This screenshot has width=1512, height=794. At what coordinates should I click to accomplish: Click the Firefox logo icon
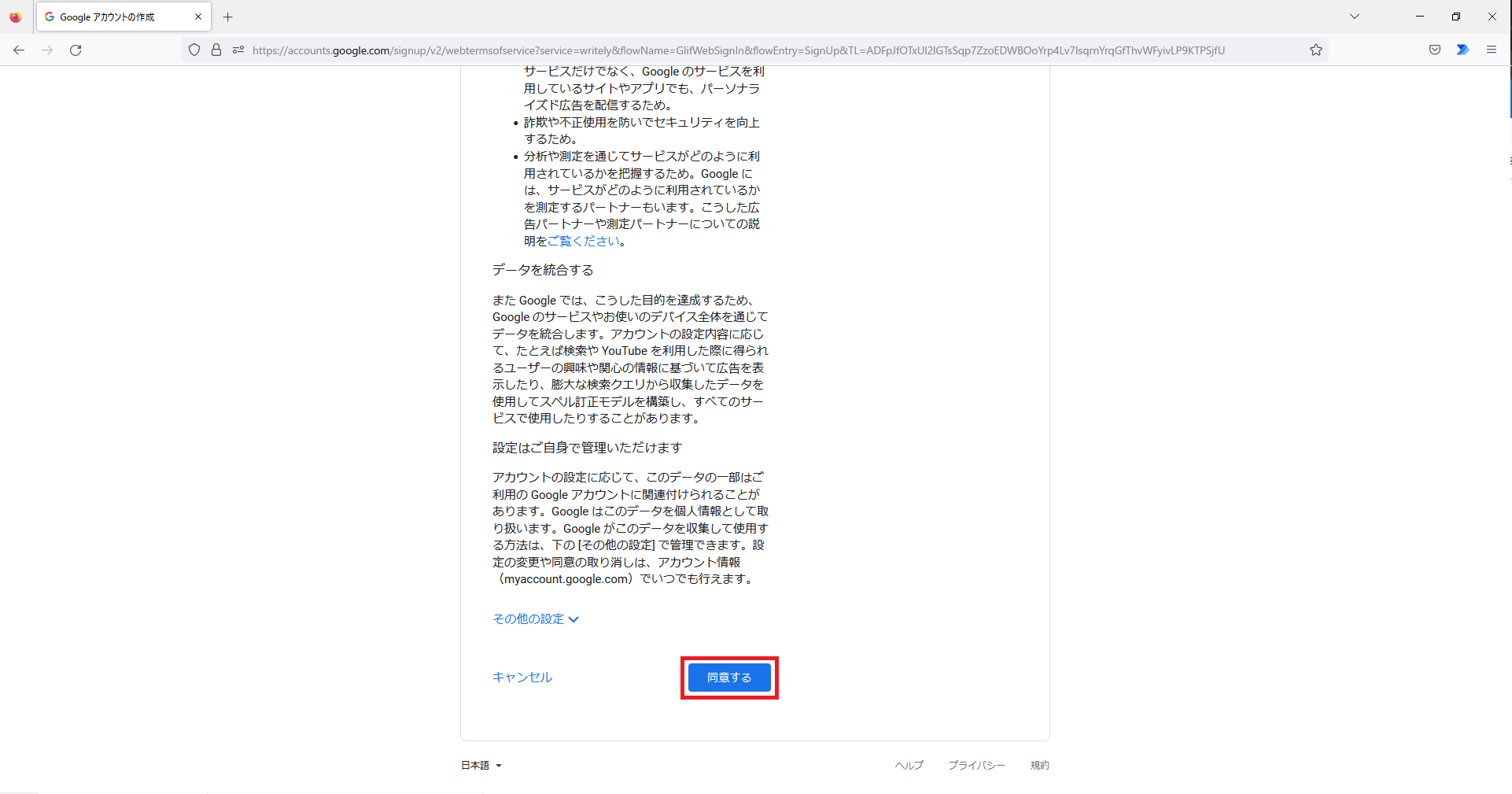(16, 17)
